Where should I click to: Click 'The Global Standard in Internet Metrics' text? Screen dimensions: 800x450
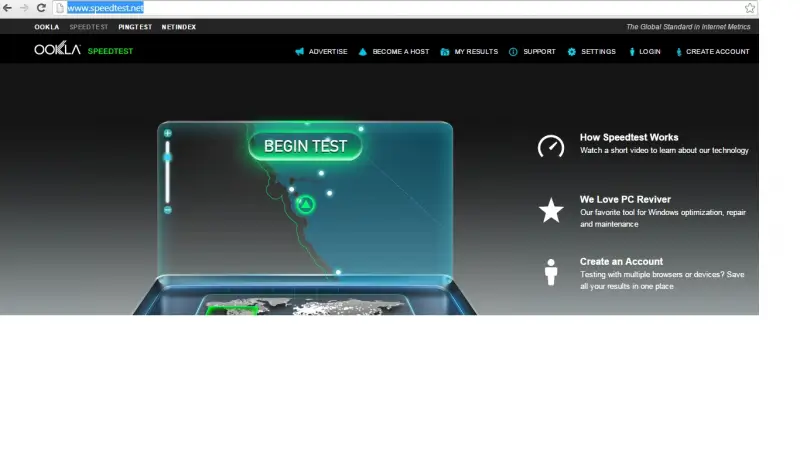click(688, 27)
